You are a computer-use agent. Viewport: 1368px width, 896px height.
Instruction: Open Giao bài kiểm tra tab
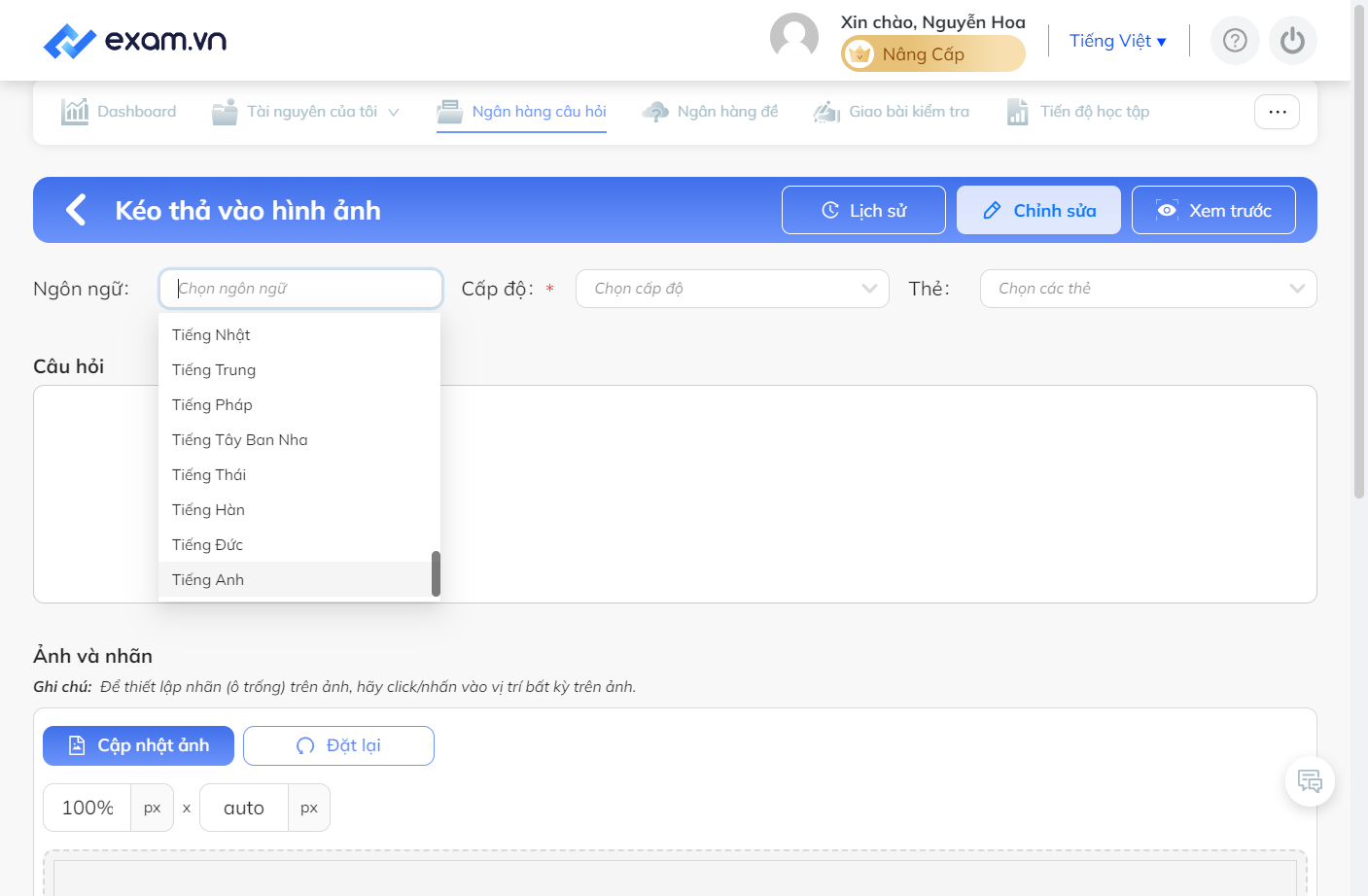(x=892, y=112)
